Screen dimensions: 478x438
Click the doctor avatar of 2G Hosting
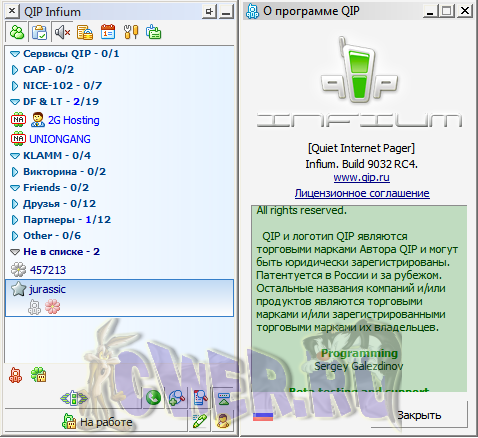pyautogui.click(x=38, y=120)
